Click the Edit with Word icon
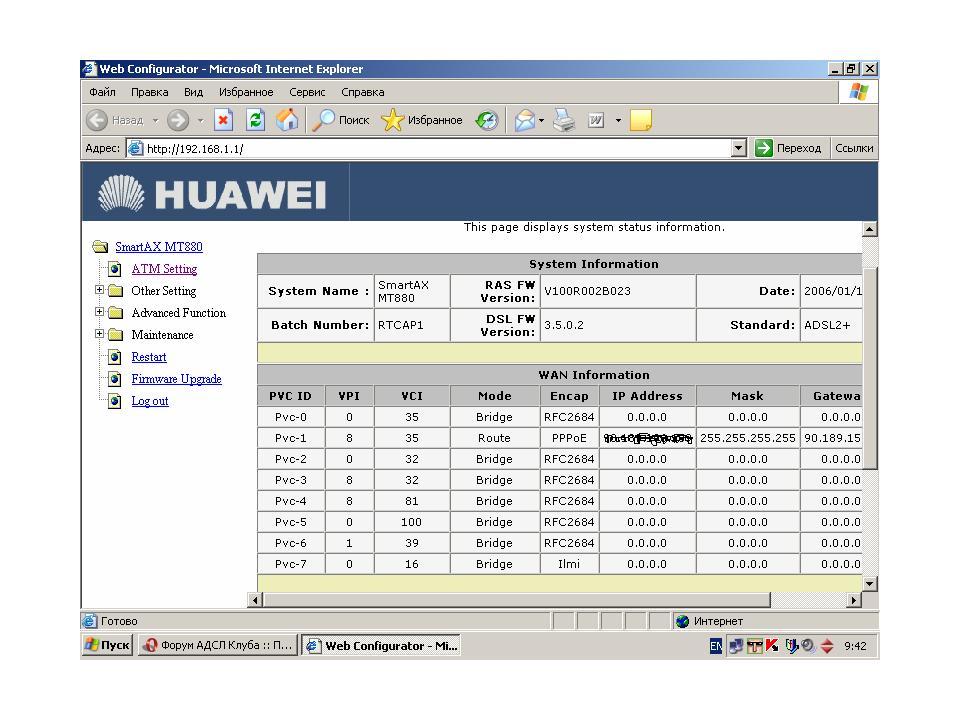Image resolution: width=960 pixels, height=720 pixels. (x=596, y=121)
